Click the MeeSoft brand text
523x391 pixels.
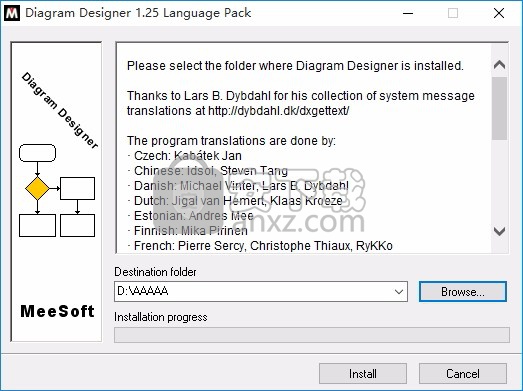(x=57, y=311)
